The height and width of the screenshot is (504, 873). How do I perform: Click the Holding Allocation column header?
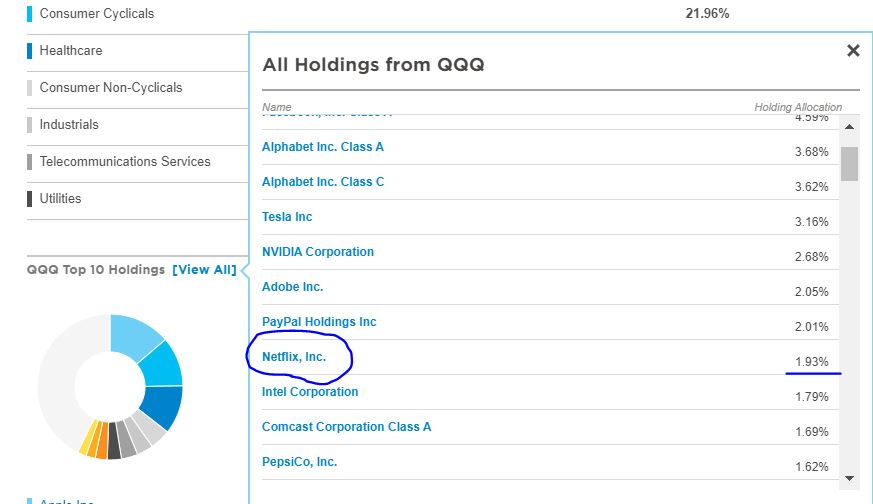pos(798,107)
